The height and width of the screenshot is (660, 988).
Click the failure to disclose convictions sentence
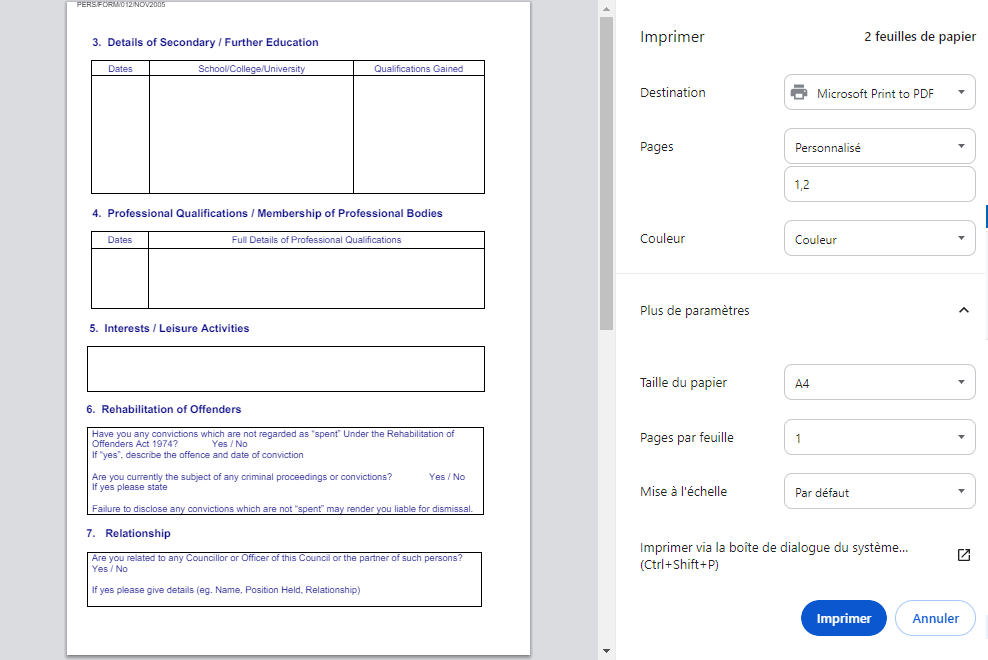click(282, 509)
